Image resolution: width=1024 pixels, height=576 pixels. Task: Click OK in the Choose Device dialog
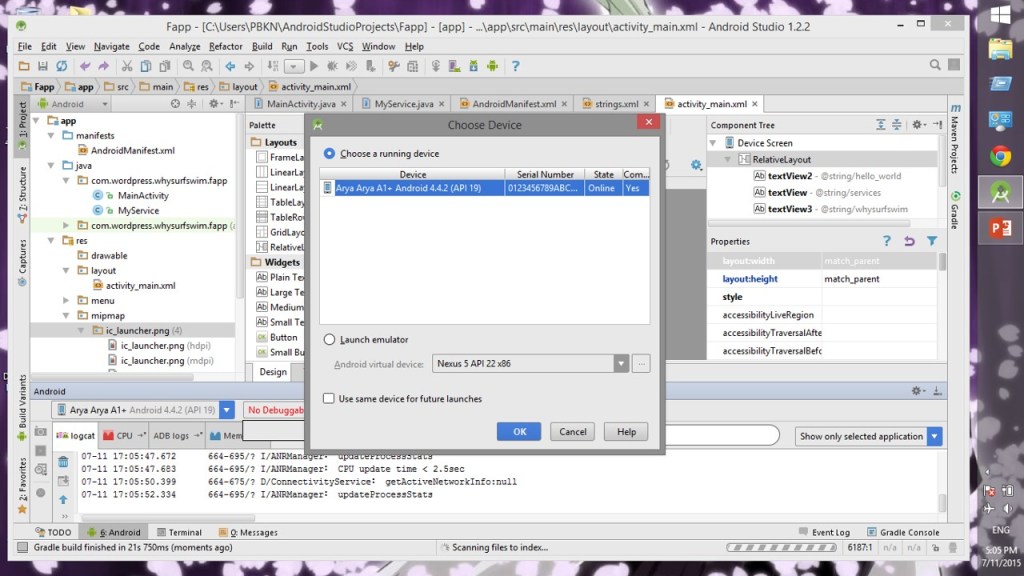[519, 432]
